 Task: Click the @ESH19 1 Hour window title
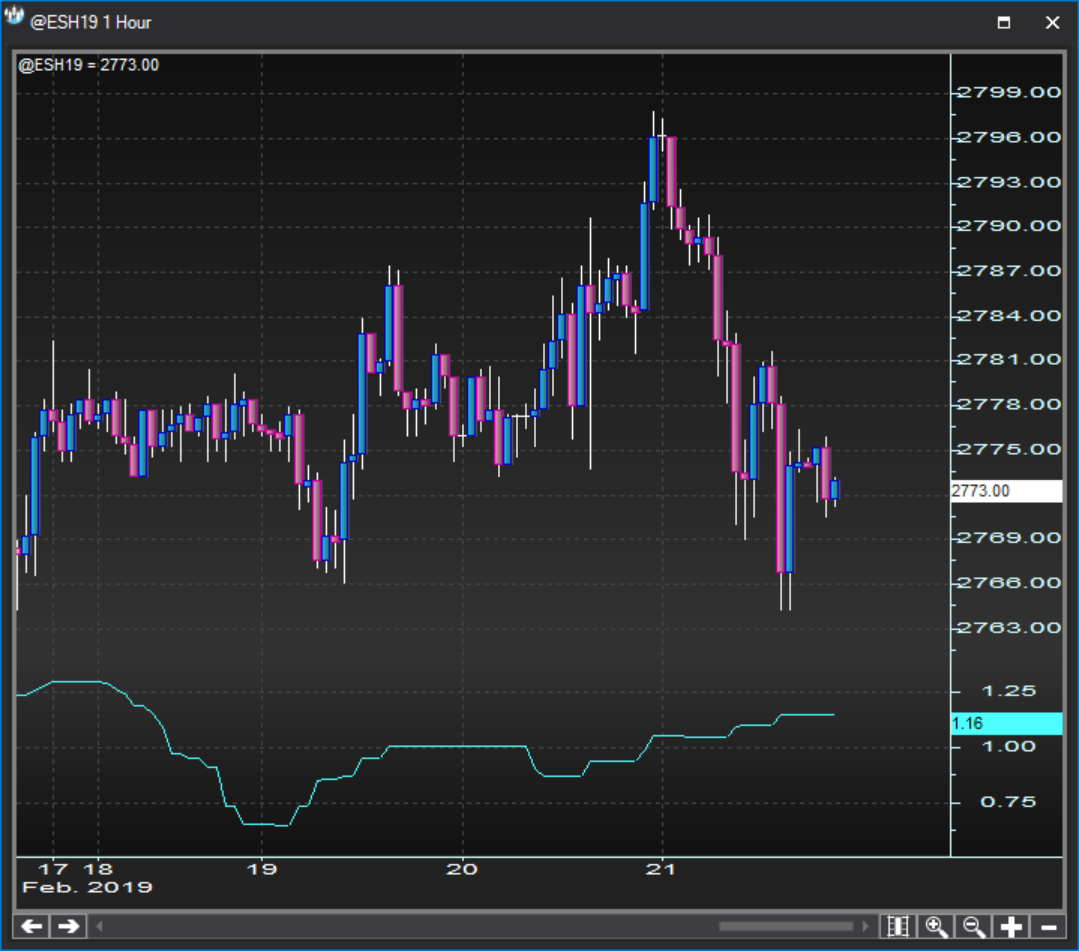click(x=90, y=23)
